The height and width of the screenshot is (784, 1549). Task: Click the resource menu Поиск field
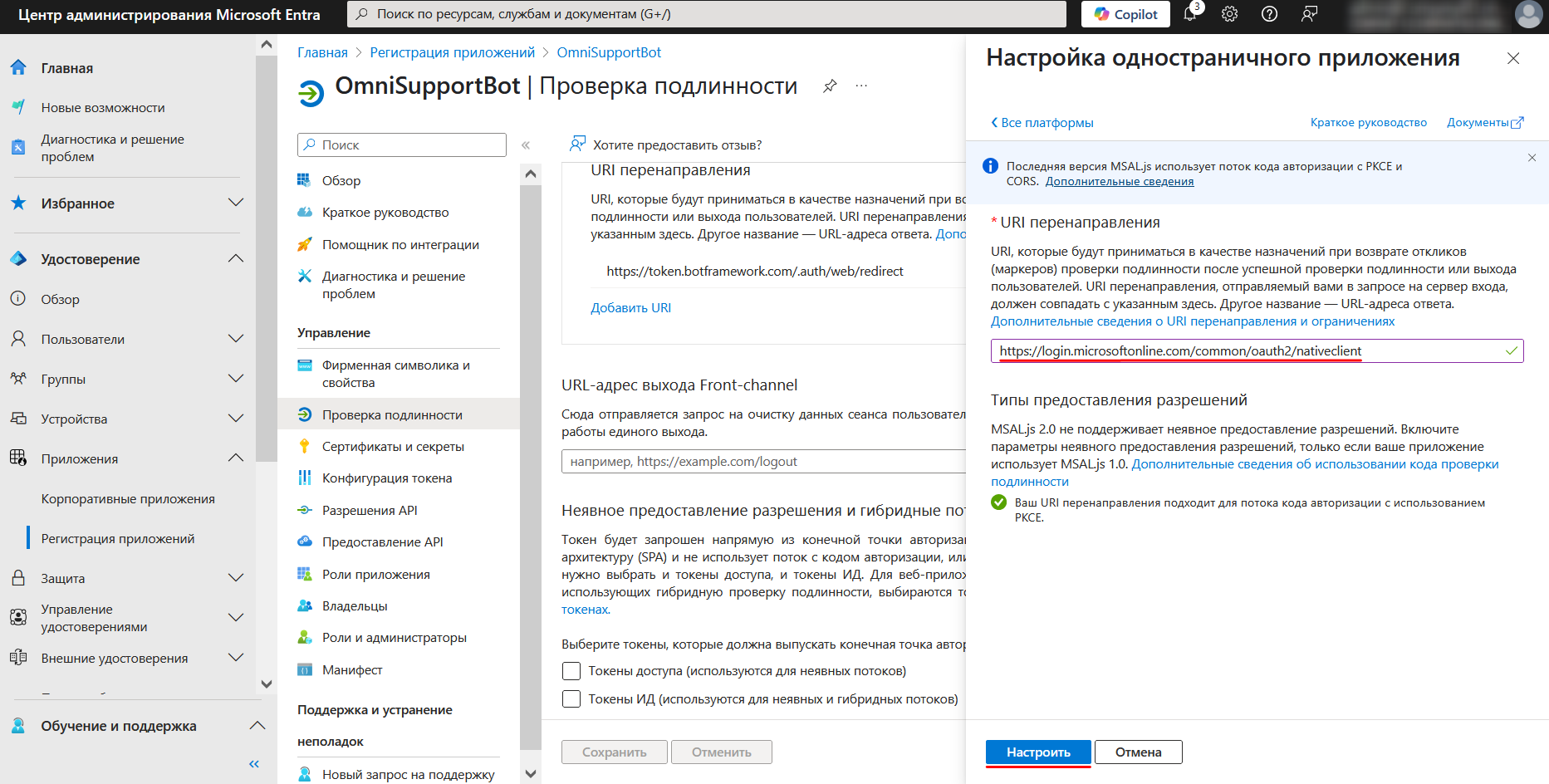coord(402,145)
